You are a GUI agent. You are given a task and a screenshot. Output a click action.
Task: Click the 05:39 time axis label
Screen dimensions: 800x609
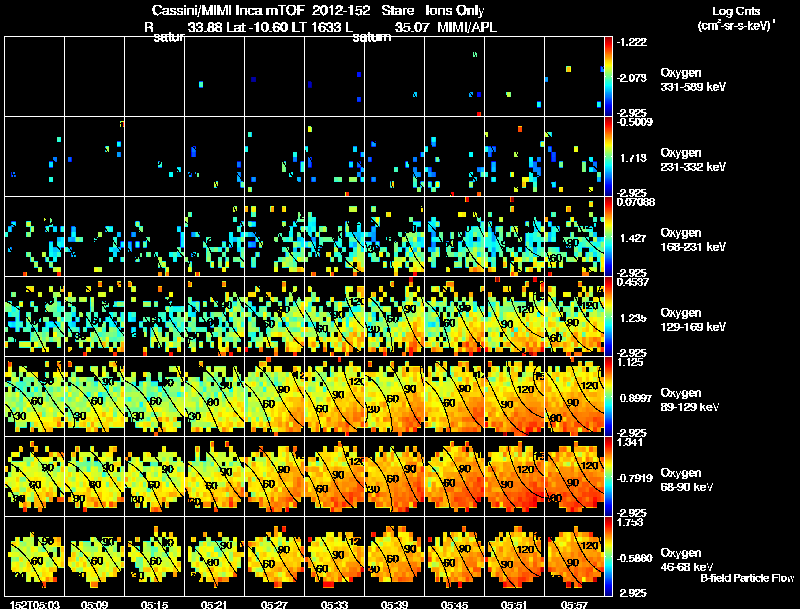[394, 604]
